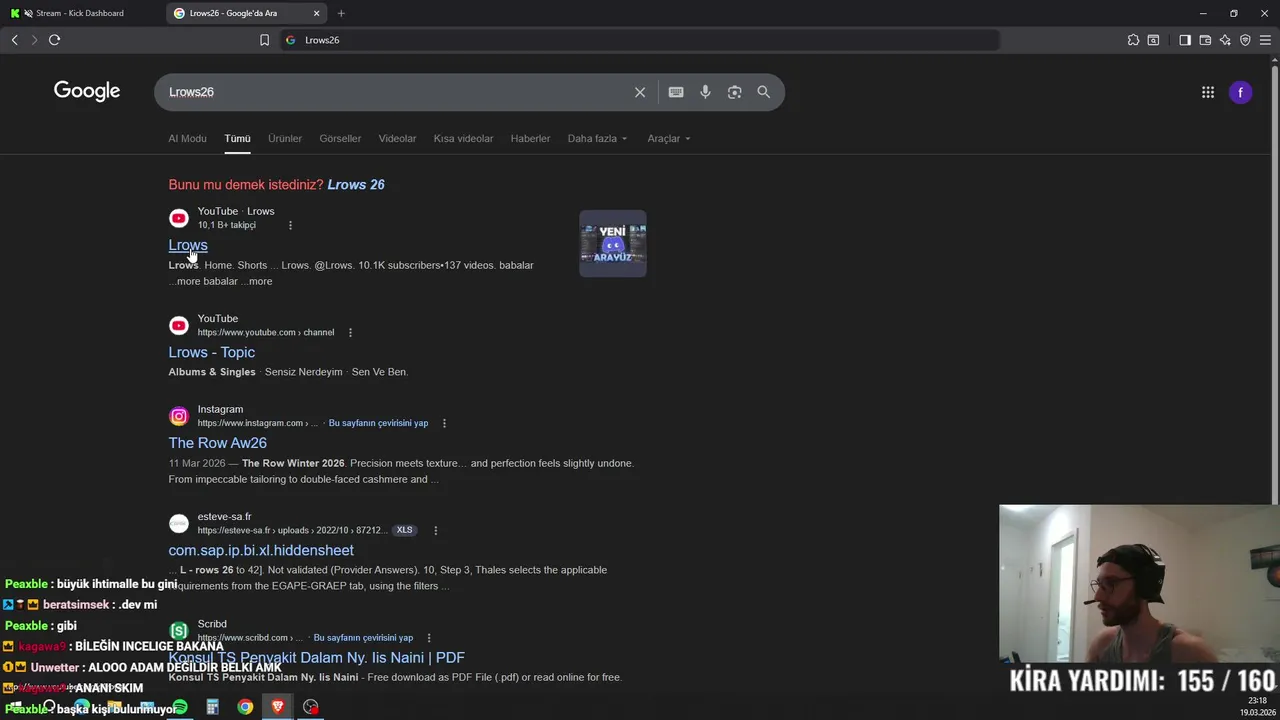Screen dimensions: 1280x720
Task: Toggle the browser sidebar panel icon
Action: (1185, 40)
